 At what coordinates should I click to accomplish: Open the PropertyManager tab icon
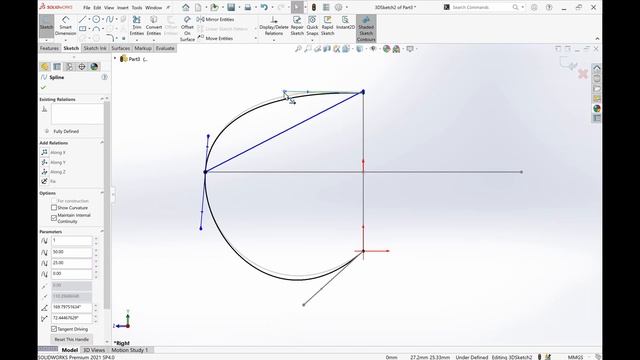(x=57, y=67)
